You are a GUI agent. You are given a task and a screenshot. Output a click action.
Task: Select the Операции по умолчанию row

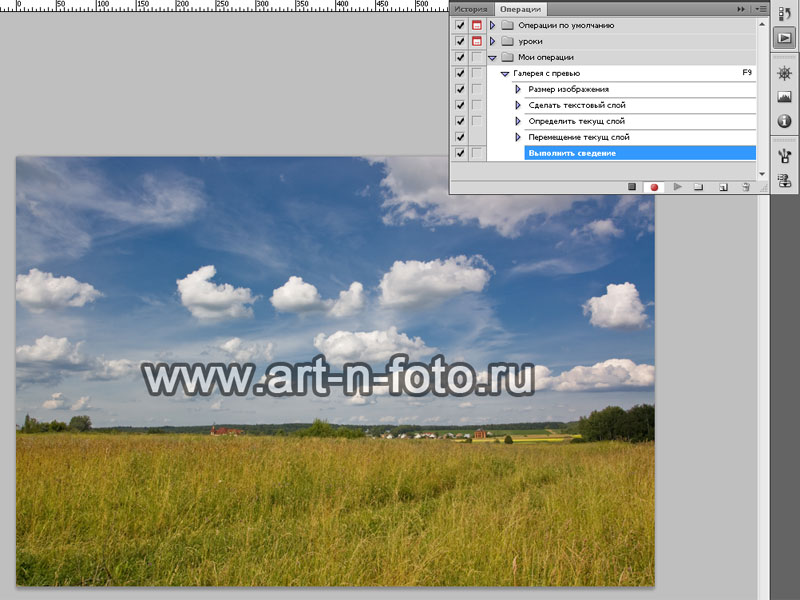[x=621, y=25]
